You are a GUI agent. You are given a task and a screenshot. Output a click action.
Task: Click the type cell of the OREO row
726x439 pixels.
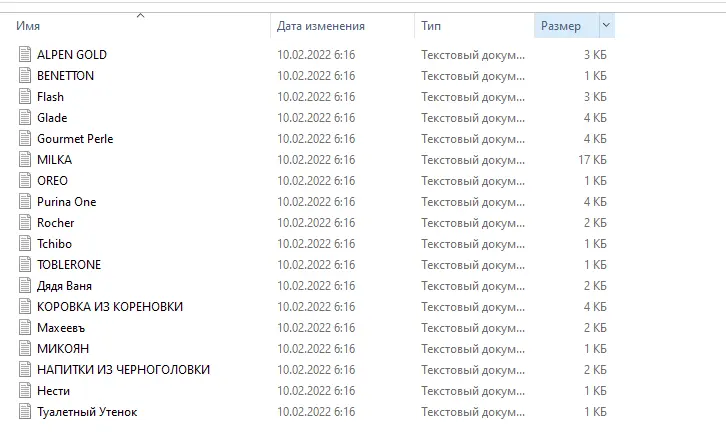pyautogui.click(x=473, y=181)
